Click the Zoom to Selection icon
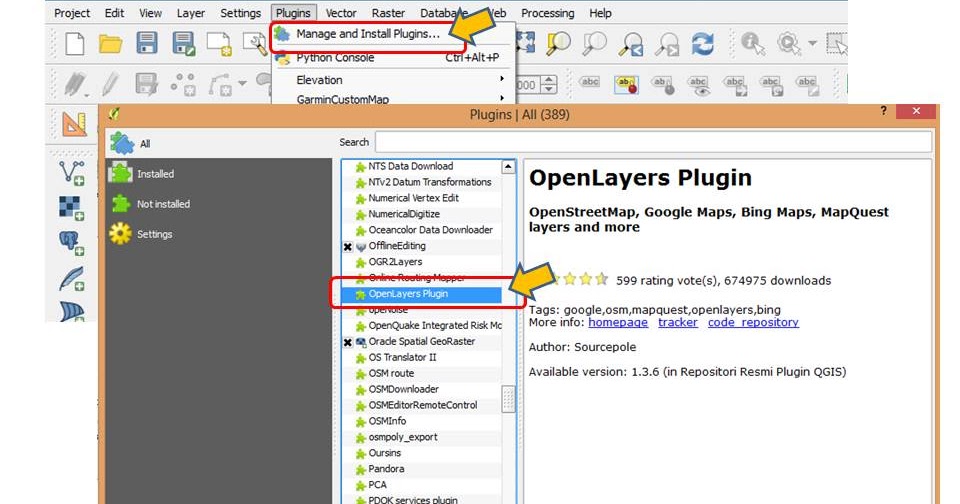 coord(558,43)
